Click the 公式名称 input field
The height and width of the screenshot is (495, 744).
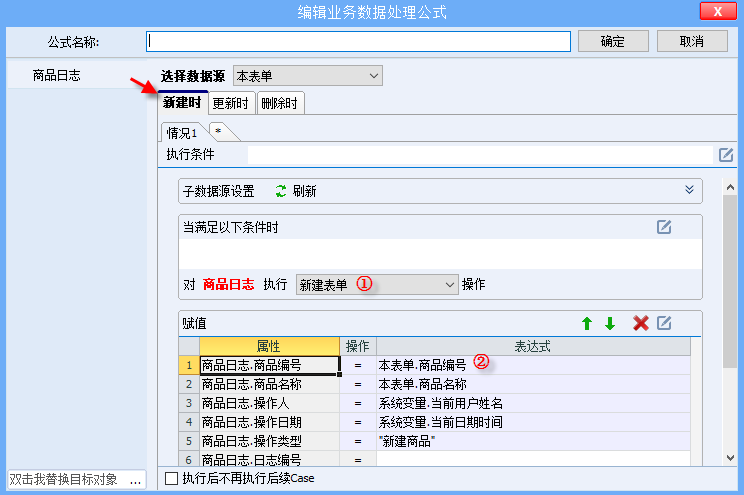coord(358,41)
